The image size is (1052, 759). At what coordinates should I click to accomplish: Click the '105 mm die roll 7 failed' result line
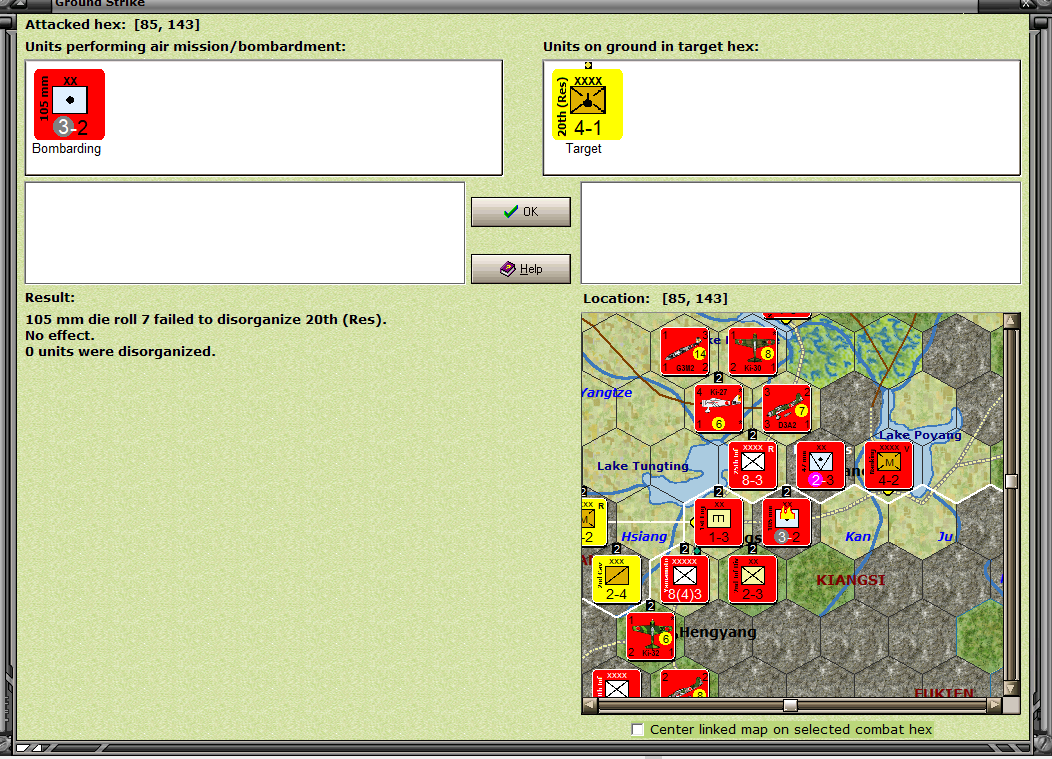[x=206, y=319]
